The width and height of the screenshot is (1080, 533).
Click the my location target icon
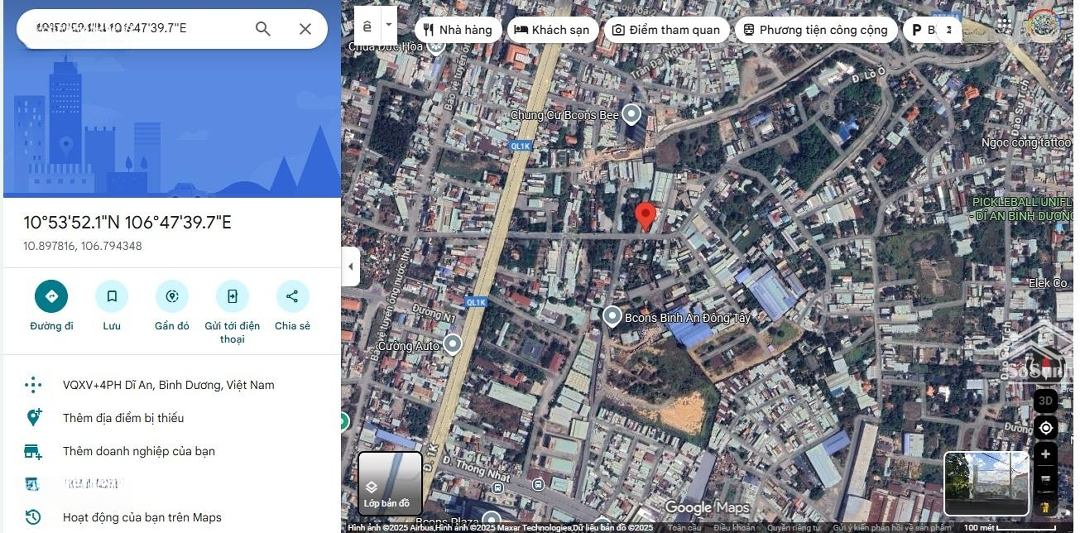(1046, 428)
